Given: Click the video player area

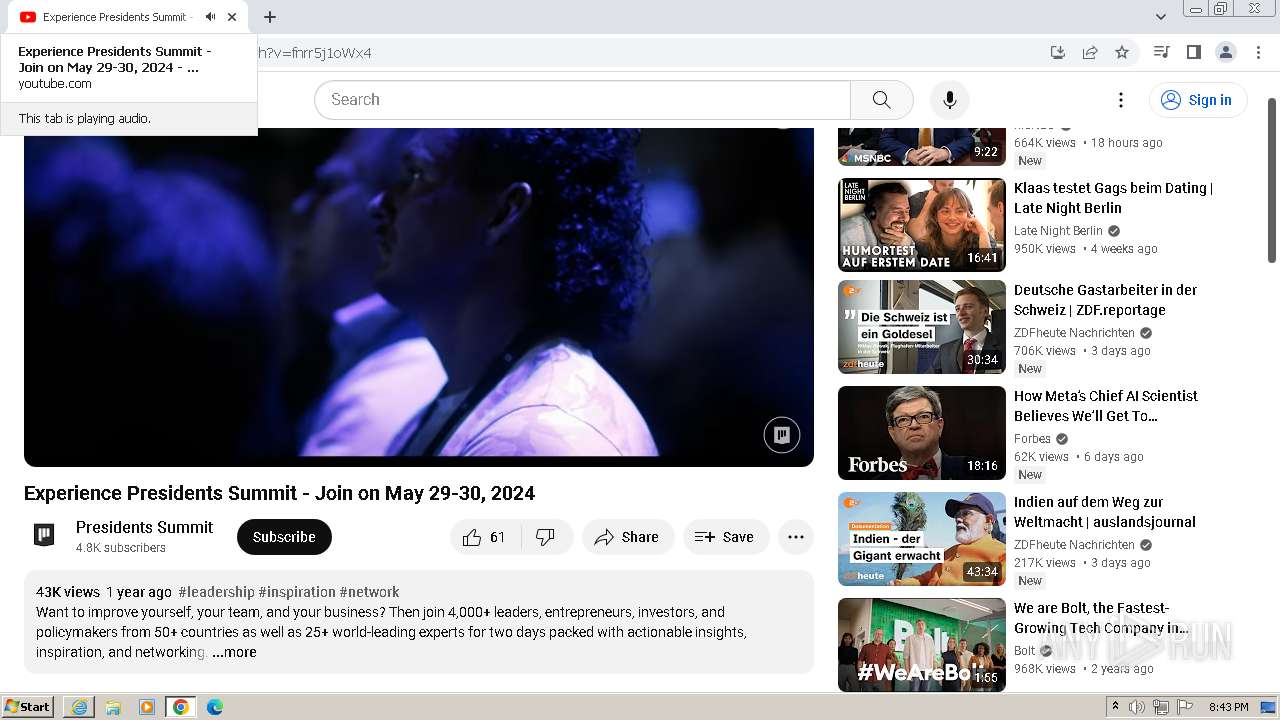Looking at the screenshot, I should point(419,295).
